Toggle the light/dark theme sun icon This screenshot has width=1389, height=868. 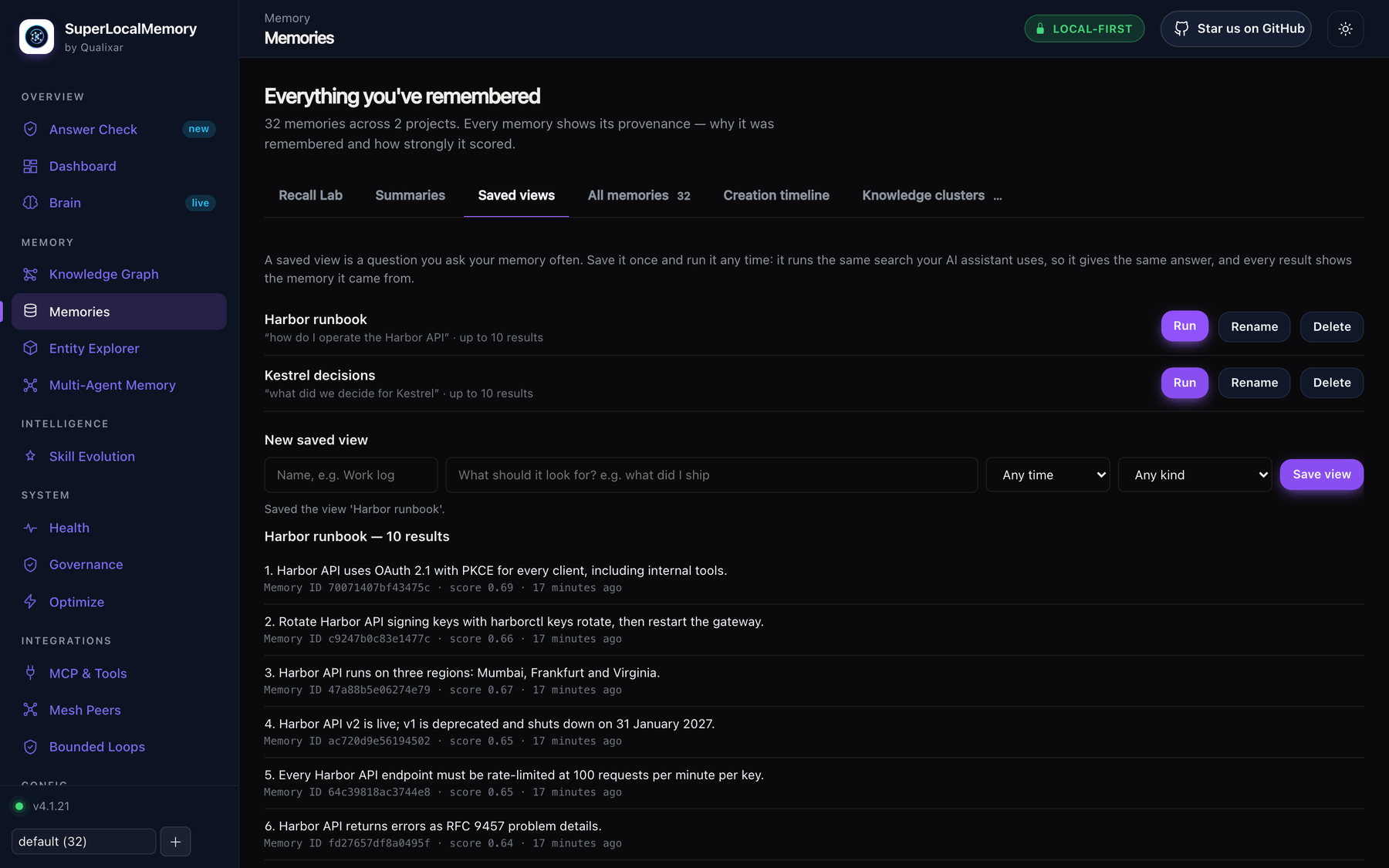[x=1345, y=29]
